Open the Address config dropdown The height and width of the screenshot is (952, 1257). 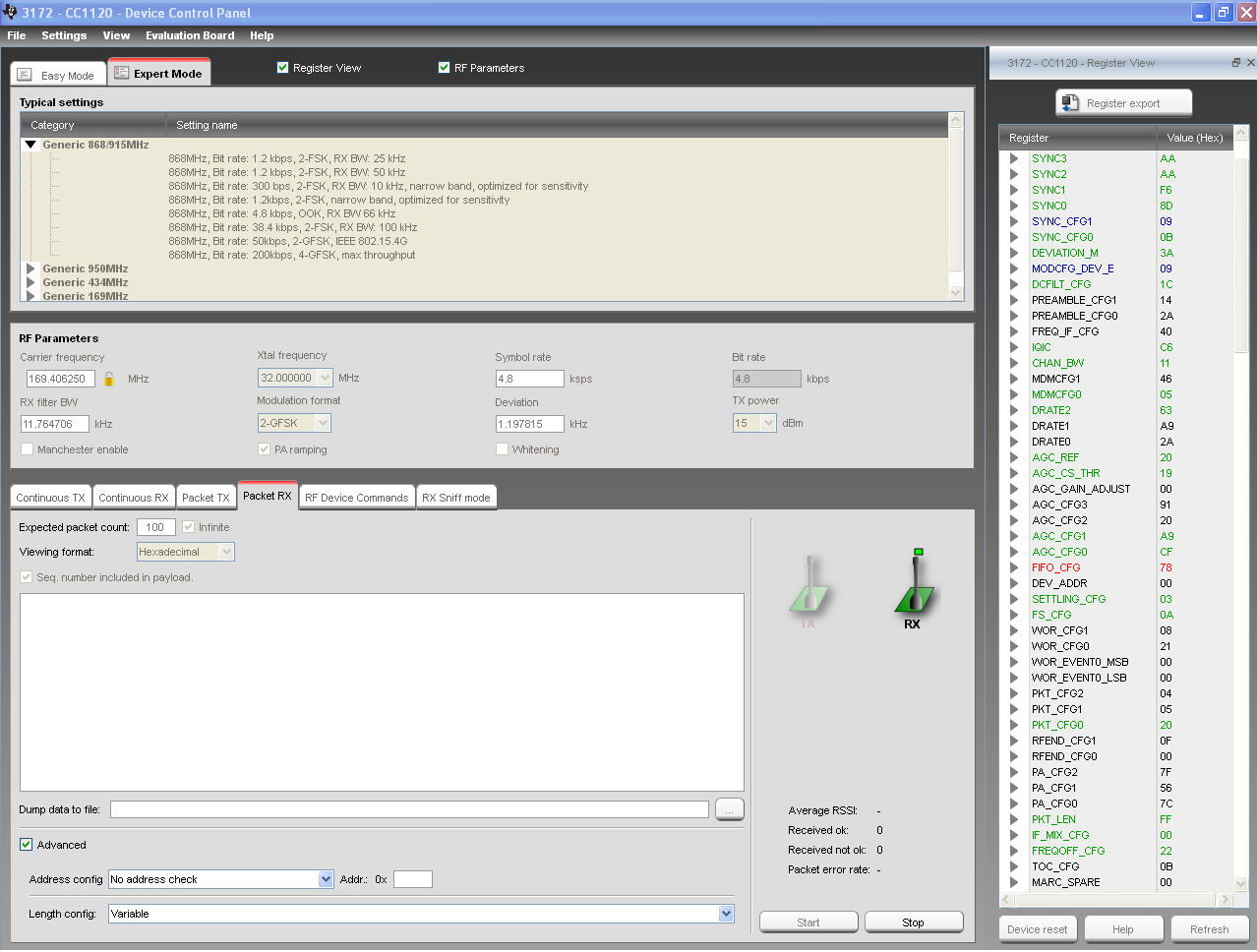click(326, 879)
